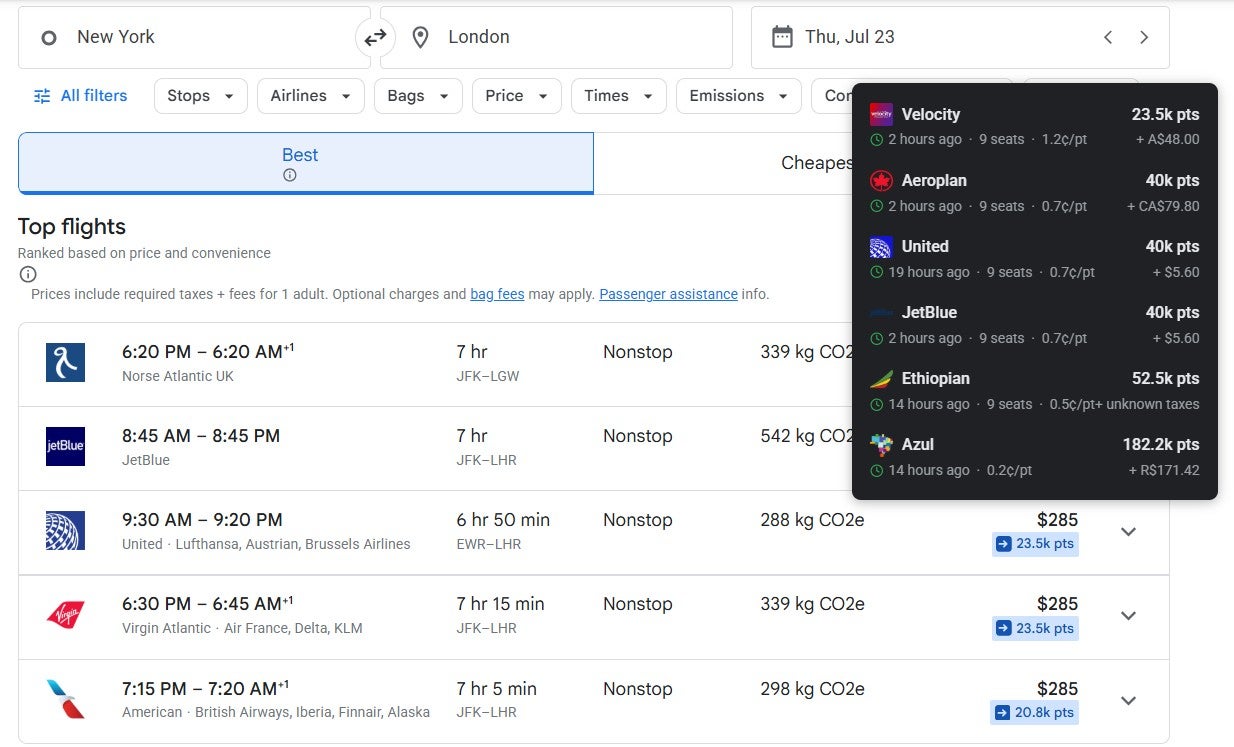The height and width of the screenshot is (747, 1234).
Task: Open All filters panel
Action: tap(80, 96)
